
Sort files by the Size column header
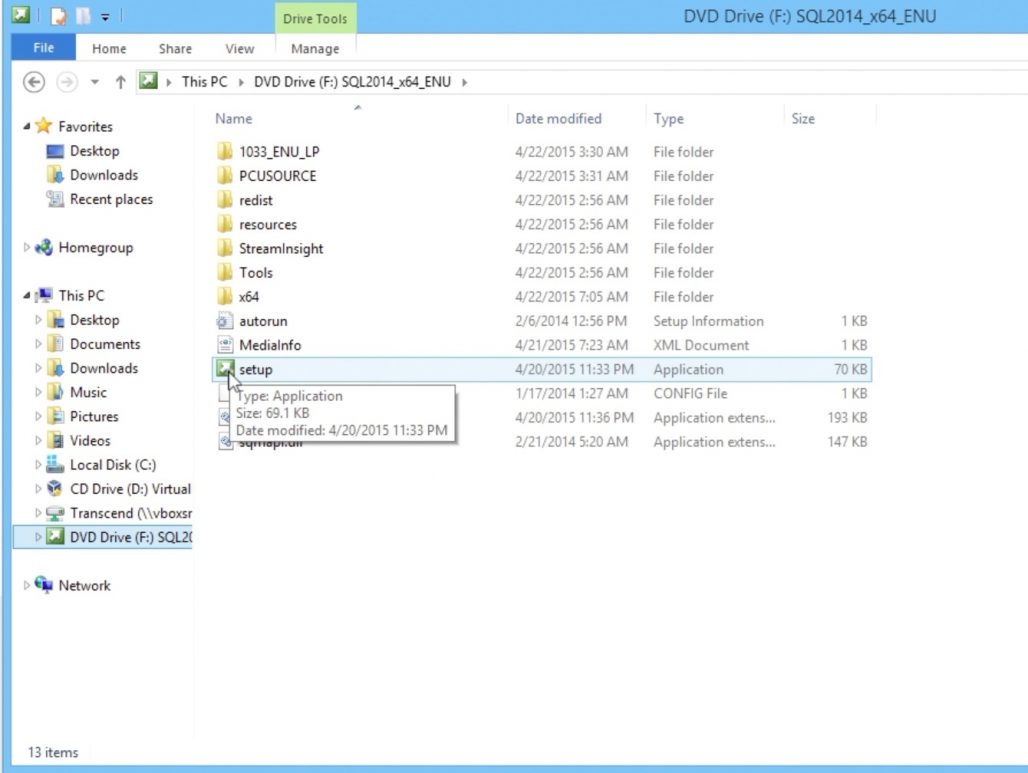click(x=803, y=118)
